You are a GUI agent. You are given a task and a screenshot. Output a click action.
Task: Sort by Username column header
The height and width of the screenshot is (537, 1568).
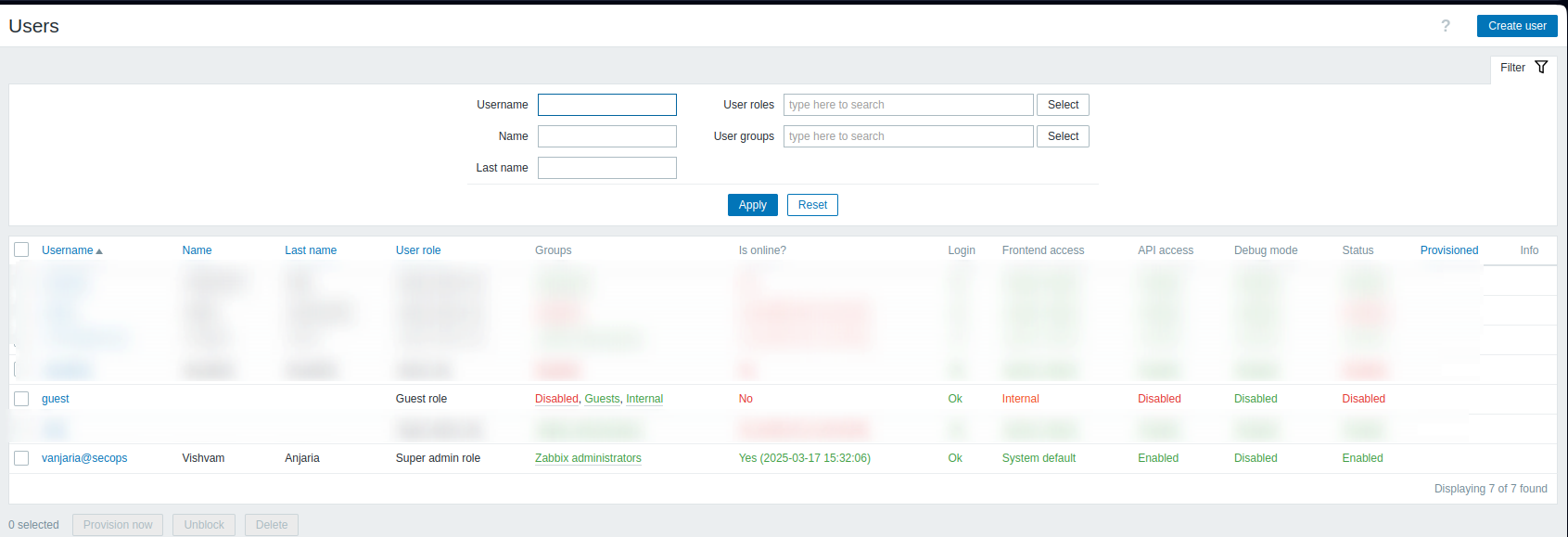tap(68, 250)
